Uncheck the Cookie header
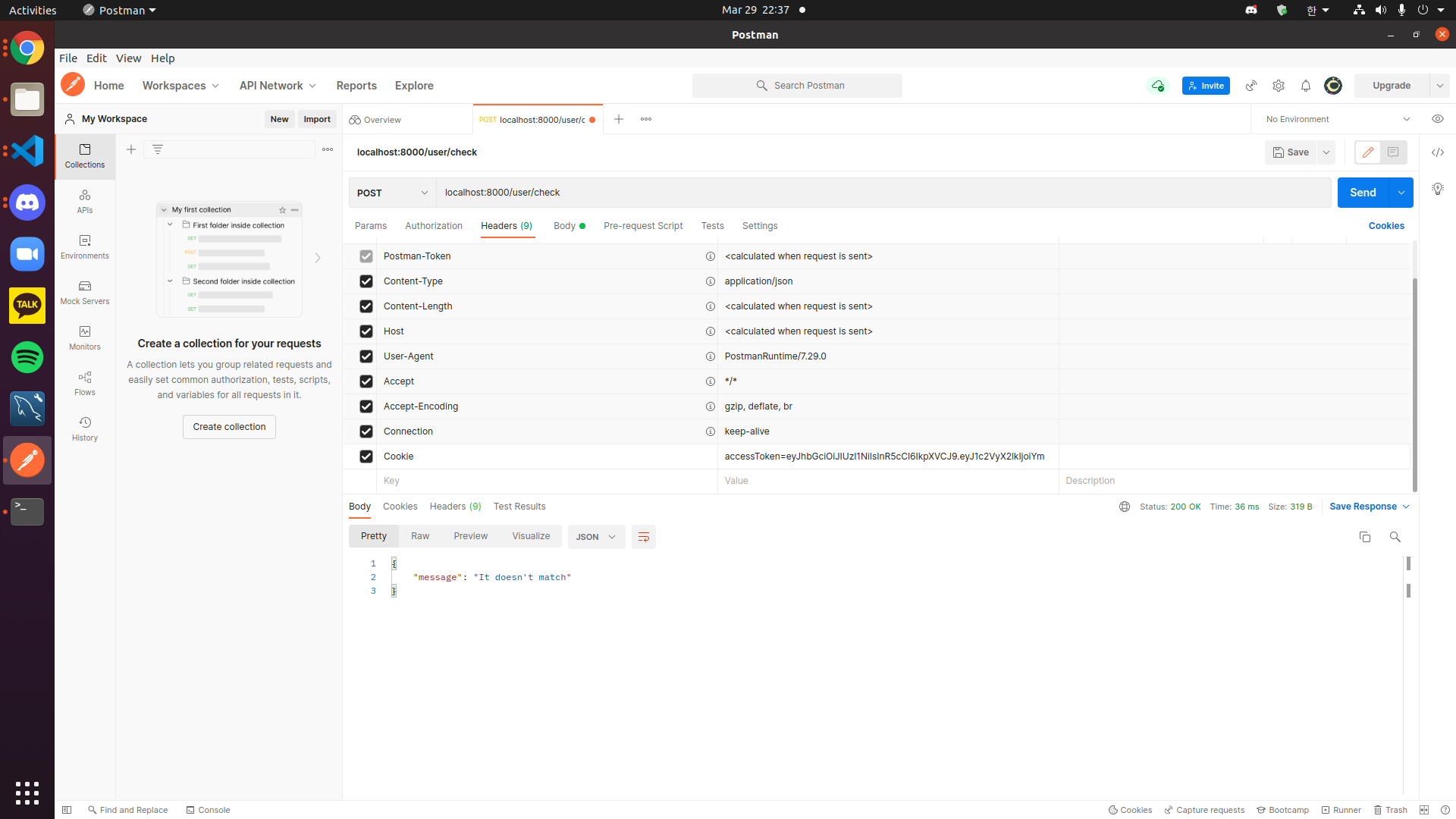Image resolution: width=1456 pixels, height=819 pixels. pyautogui.click(x=366, y=457)
